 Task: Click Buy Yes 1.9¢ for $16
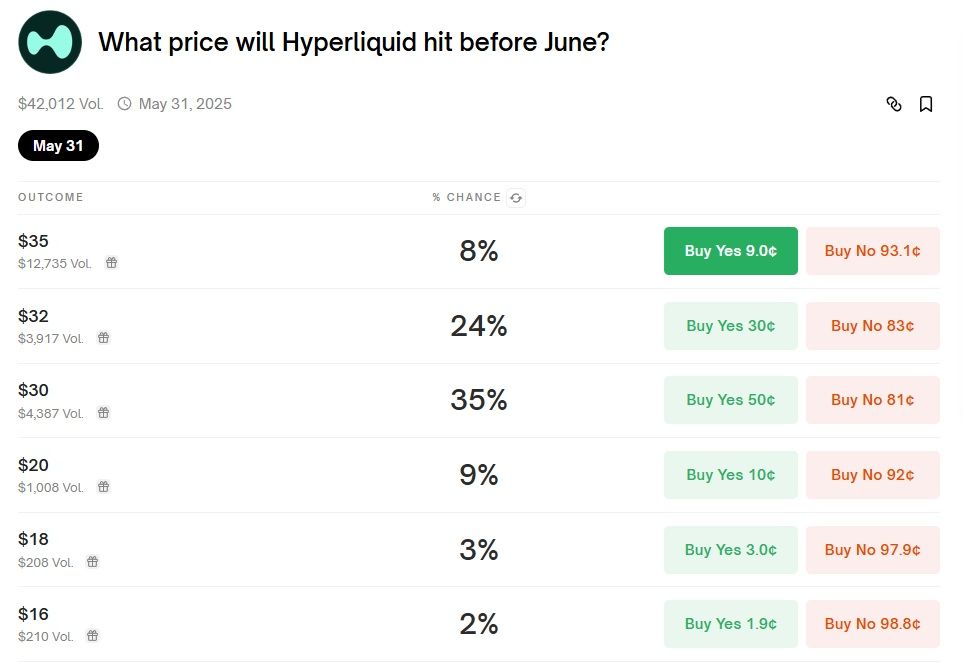coord(730,624)
